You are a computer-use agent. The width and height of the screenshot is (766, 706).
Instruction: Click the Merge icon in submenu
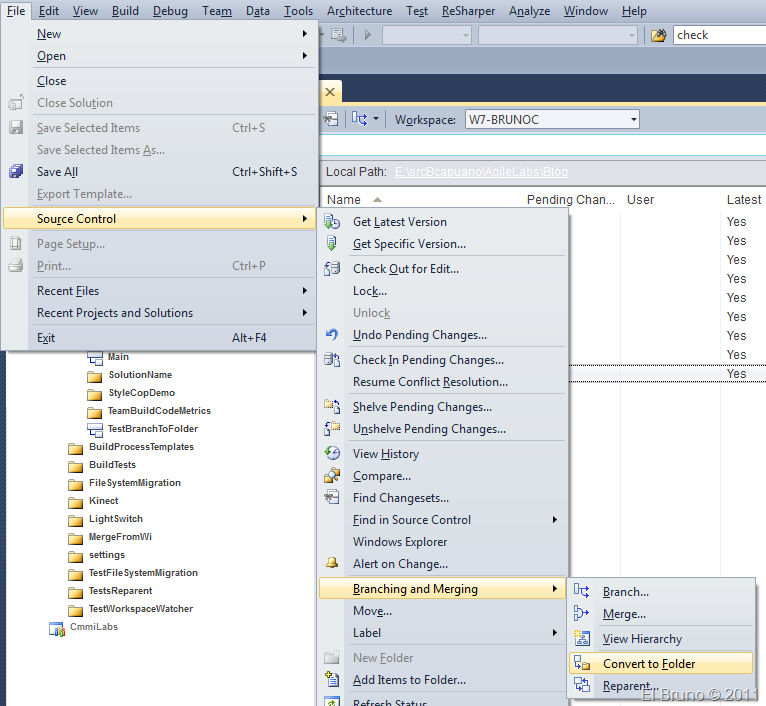point(582,614)
